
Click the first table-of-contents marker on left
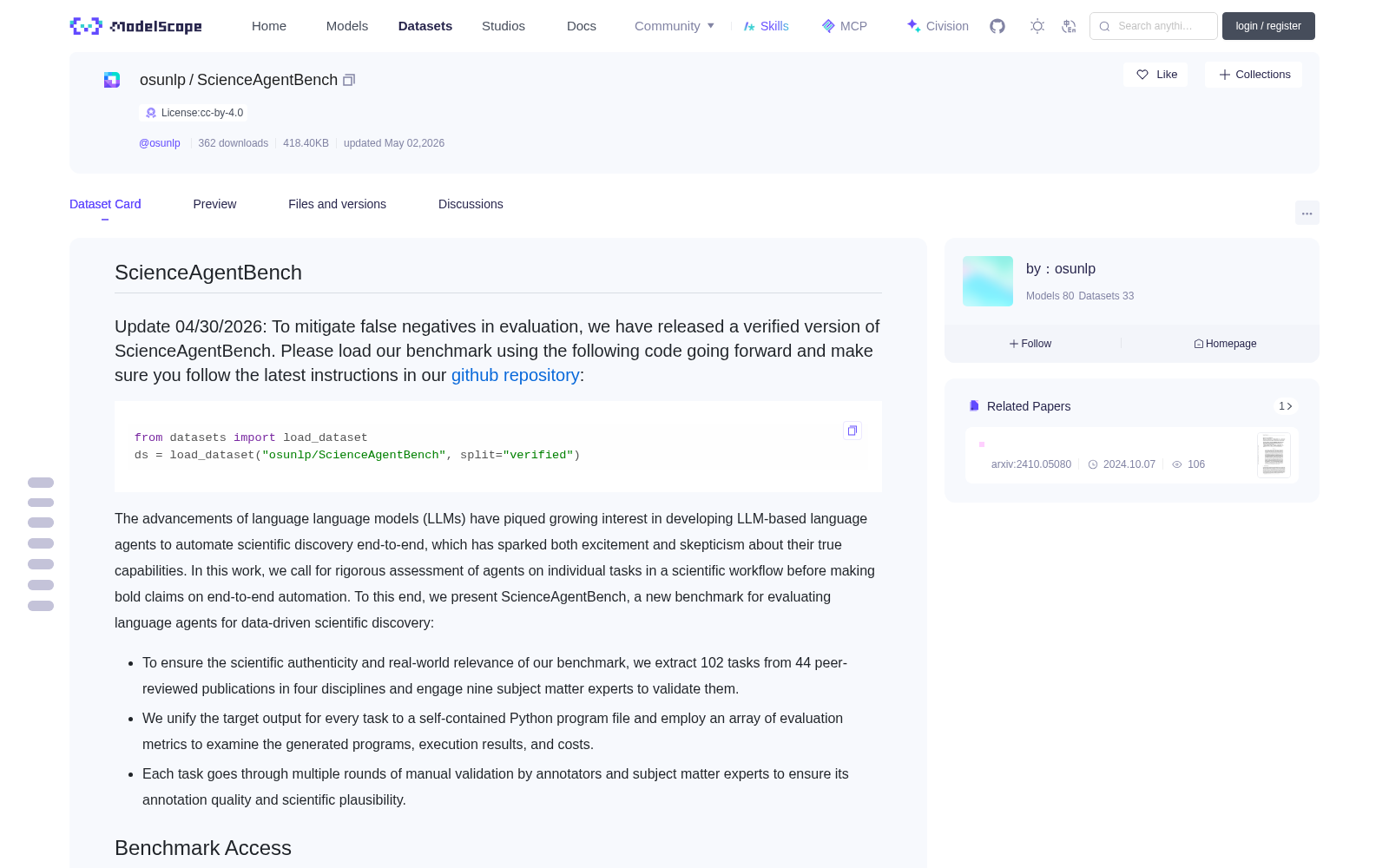[x=41, y=483]
